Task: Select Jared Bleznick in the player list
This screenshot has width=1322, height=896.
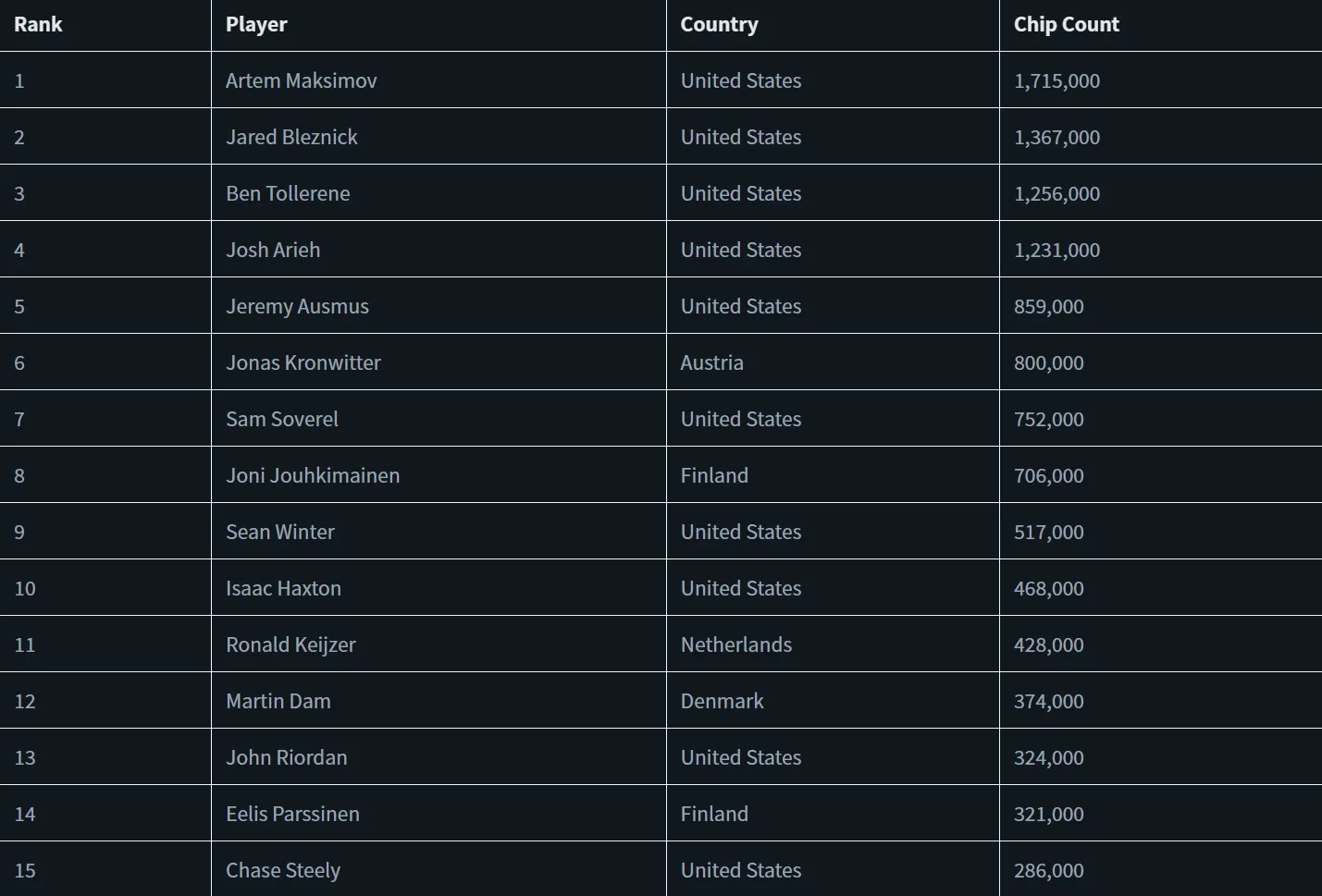Action: (291, 138)
